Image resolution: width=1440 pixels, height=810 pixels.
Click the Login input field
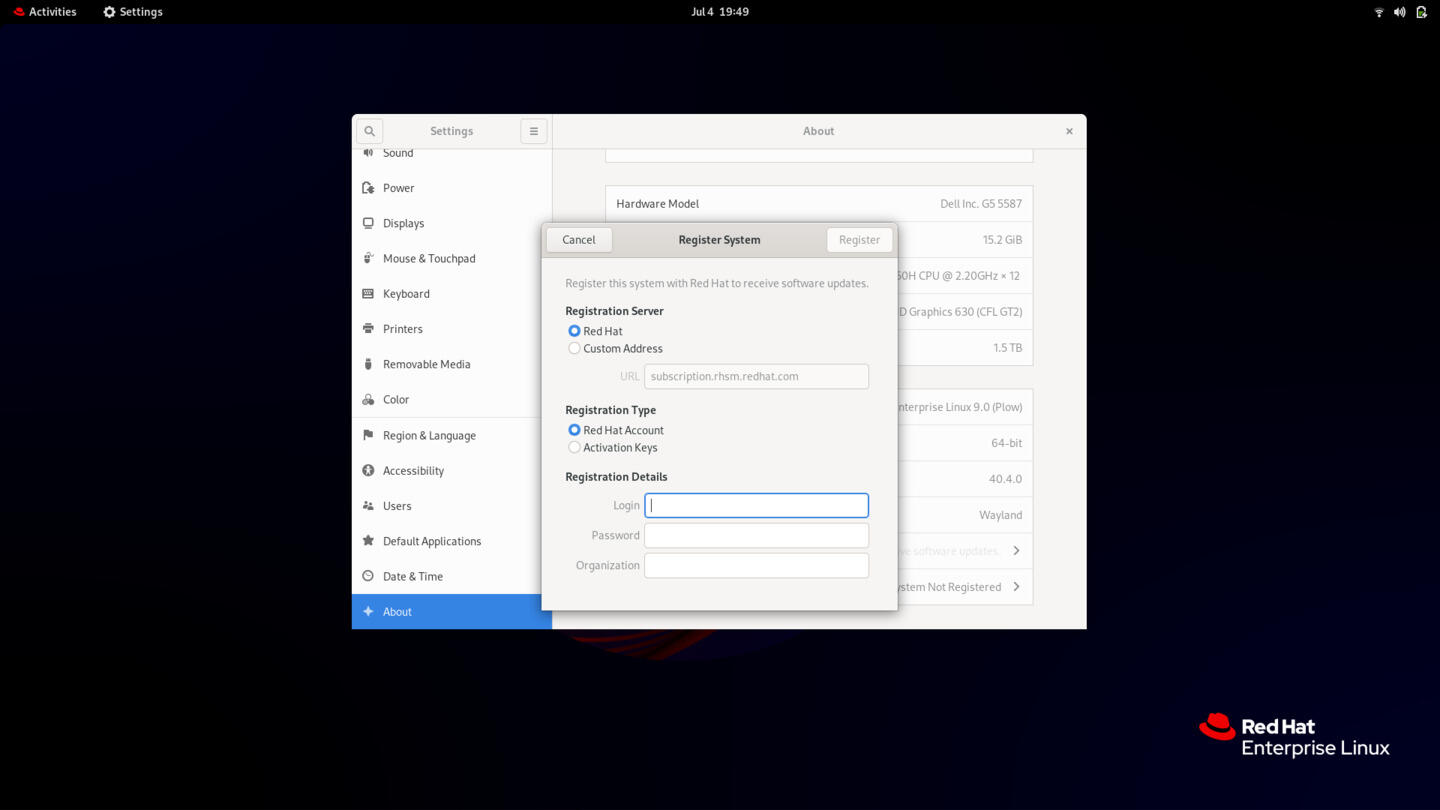756,506
